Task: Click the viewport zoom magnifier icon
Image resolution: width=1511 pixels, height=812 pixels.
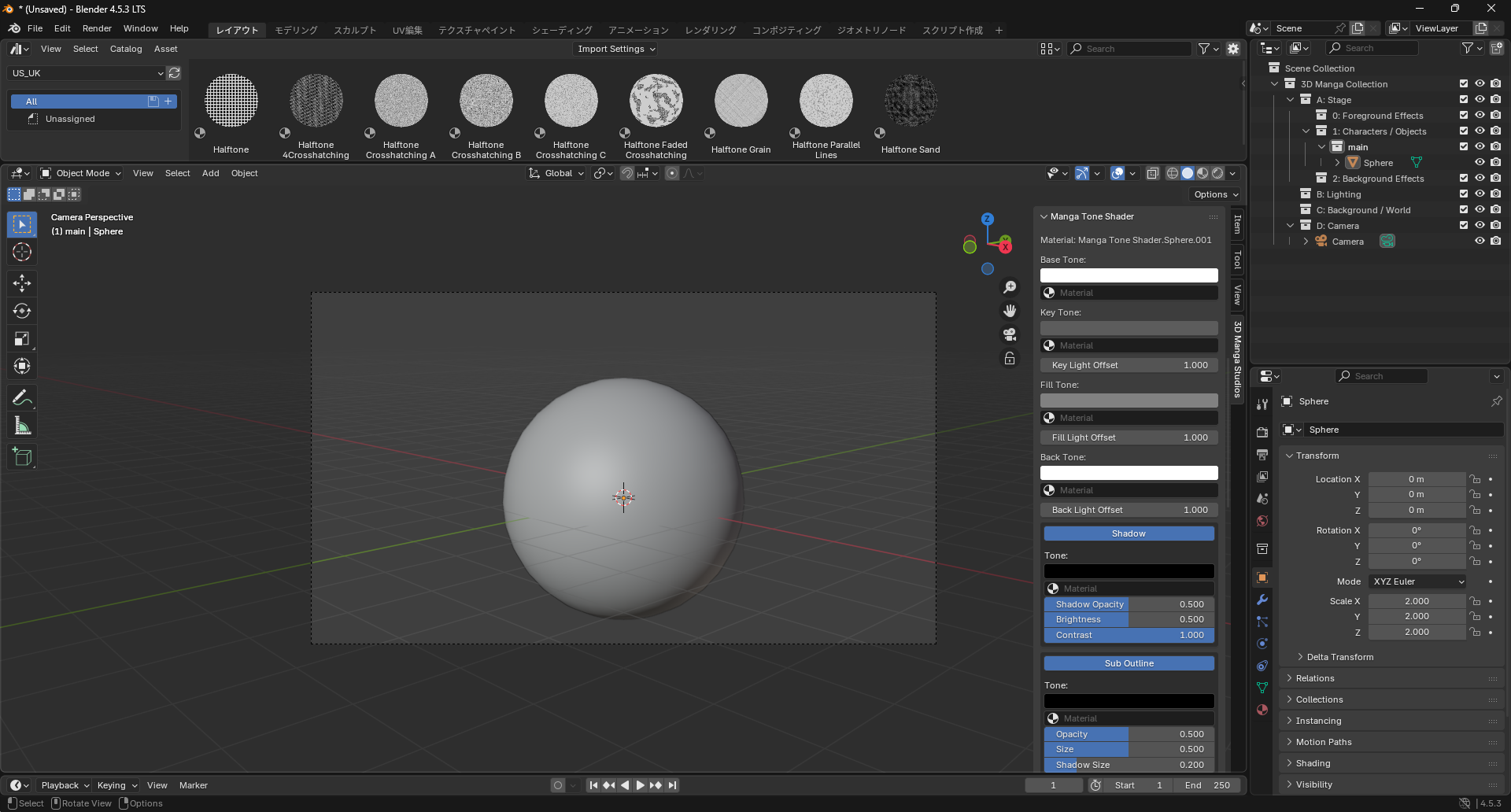Action: [1010, 287]
